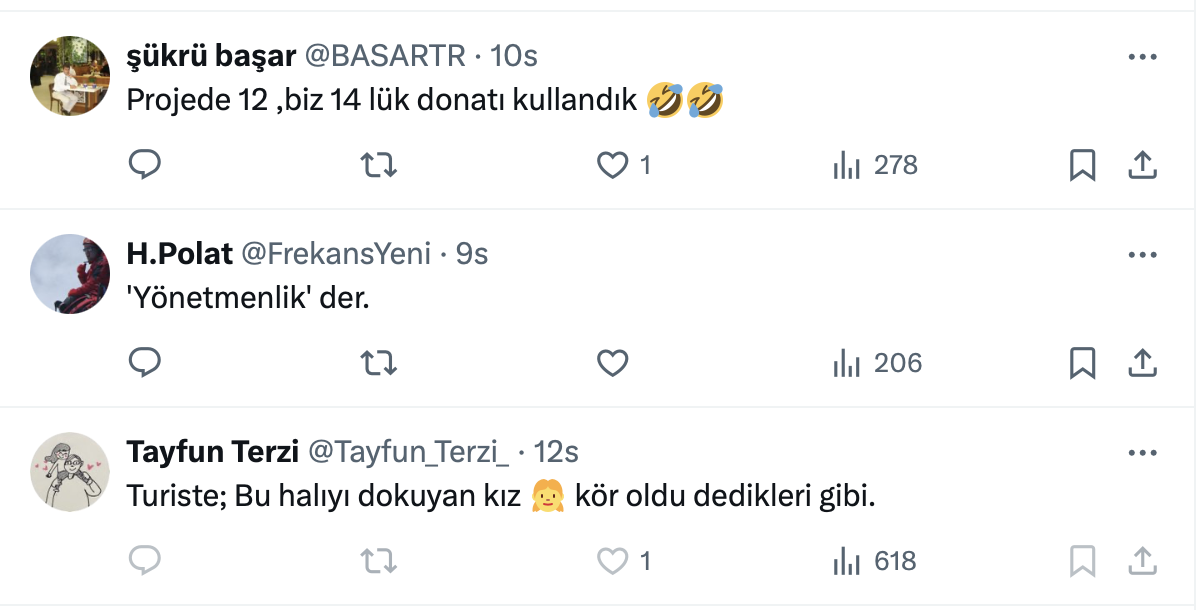The image size is (1196, 610).
Task: Click Tayfun Terzi's profile avatar
Action: click(x=70, y=472)
